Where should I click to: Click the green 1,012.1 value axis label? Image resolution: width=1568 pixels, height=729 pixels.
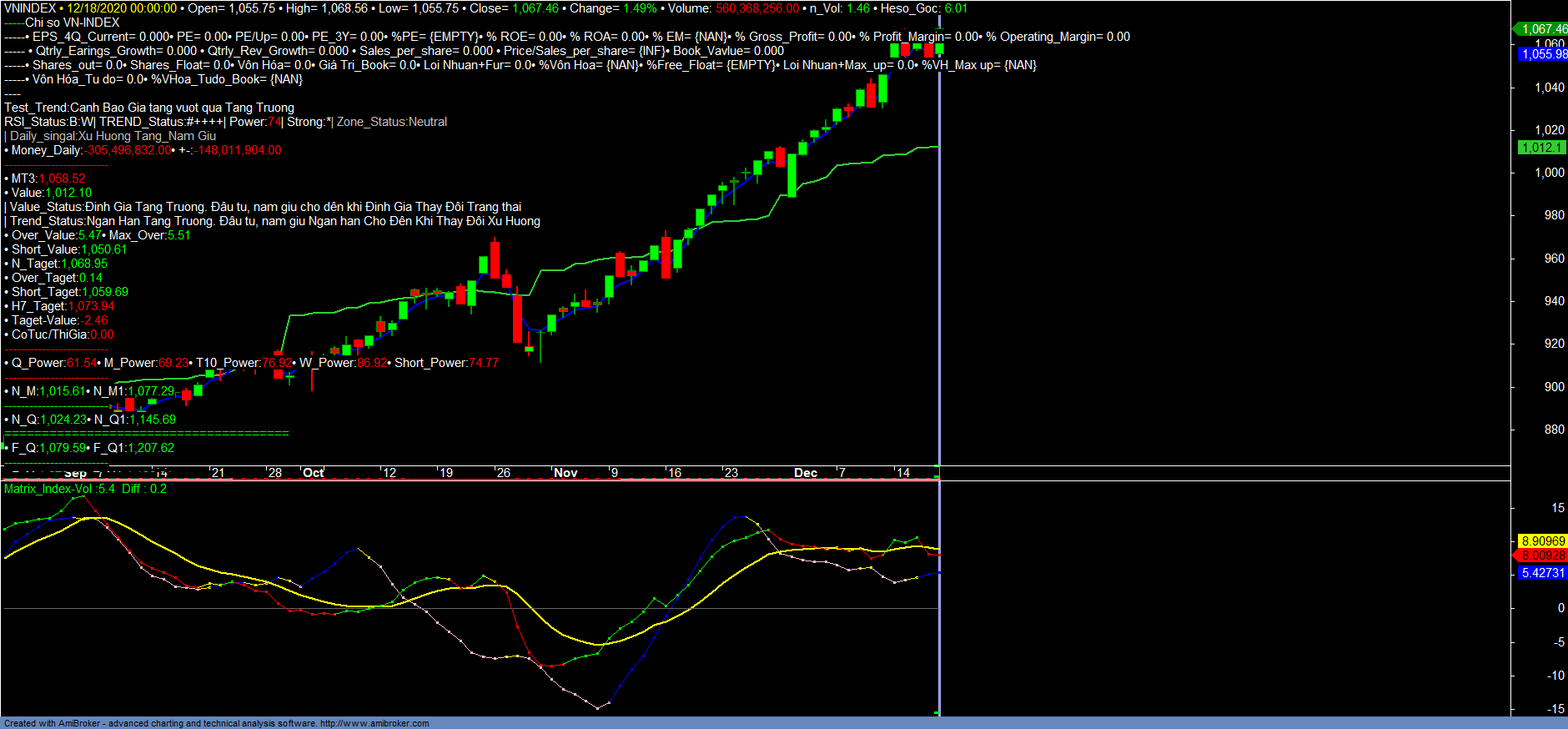pyautogui.click(x=1540, y=148)
